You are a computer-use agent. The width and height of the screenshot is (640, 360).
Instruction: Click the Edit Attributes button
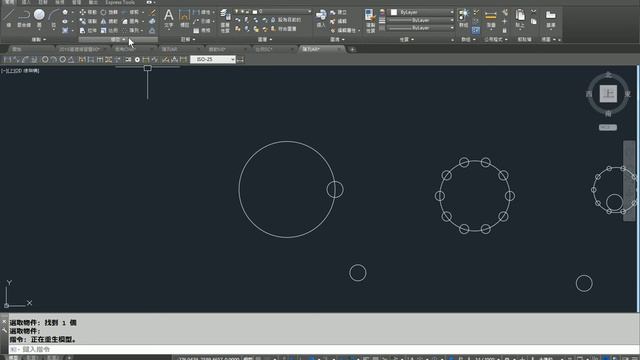tap(345, 31)
